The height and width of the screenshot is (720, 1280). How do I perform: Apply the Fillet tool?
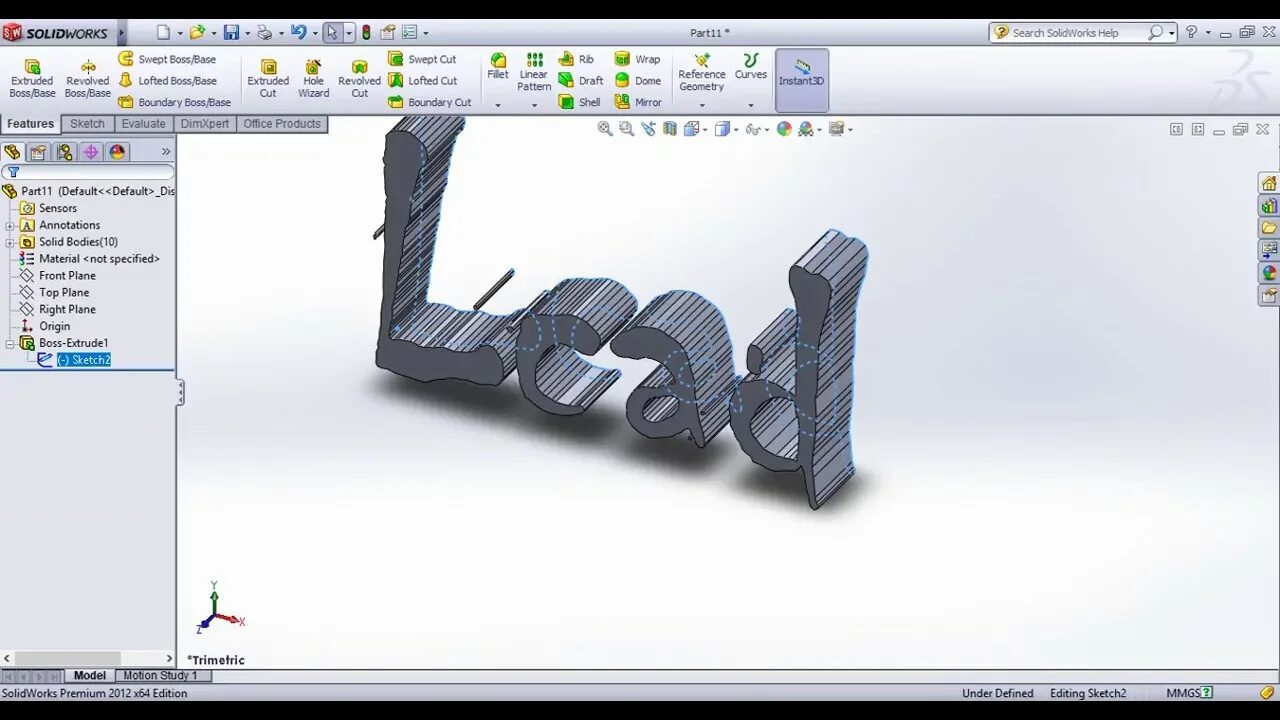click(498, 67)
